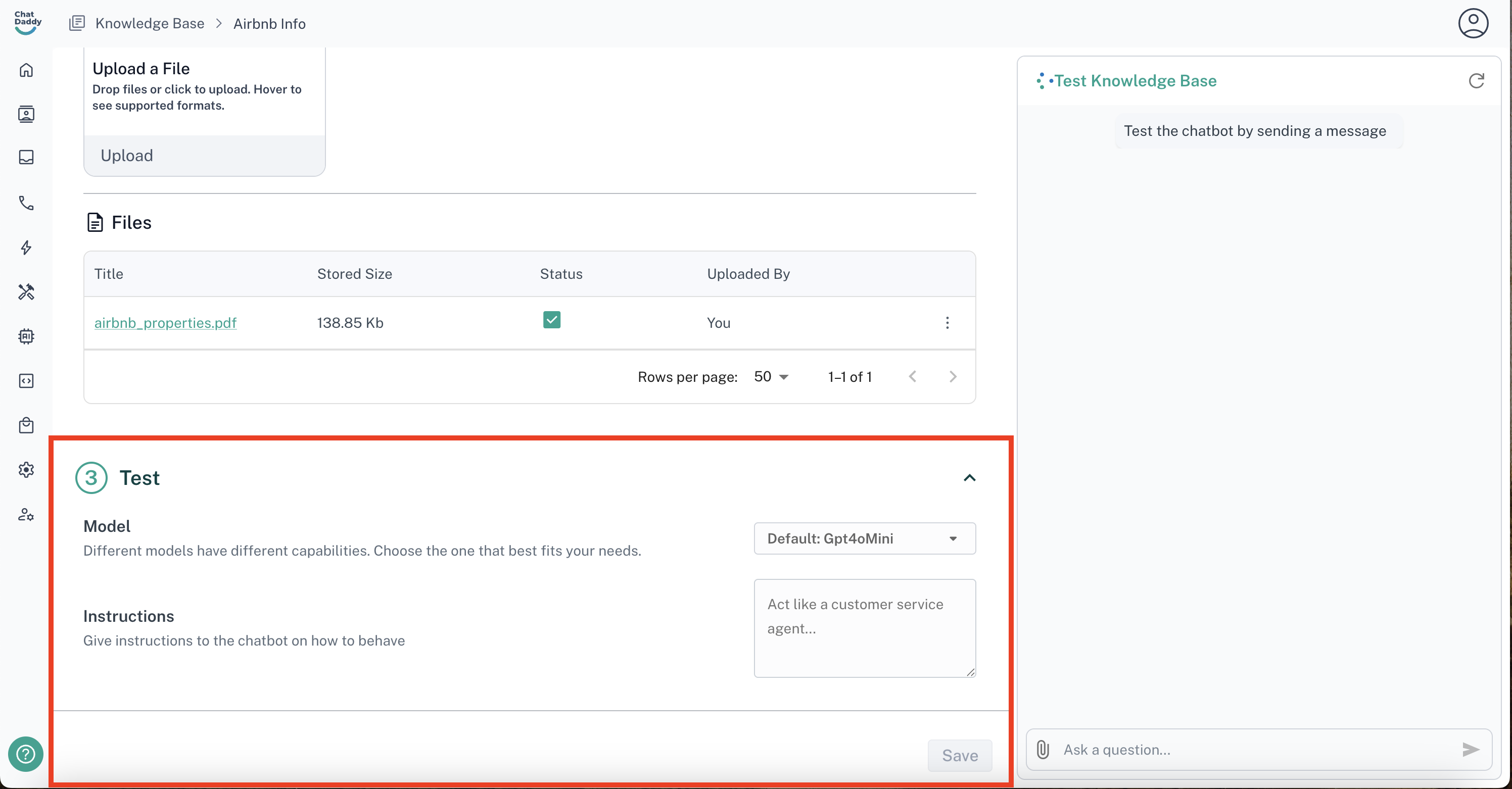Click the Instructions text area

click(864, 628)
